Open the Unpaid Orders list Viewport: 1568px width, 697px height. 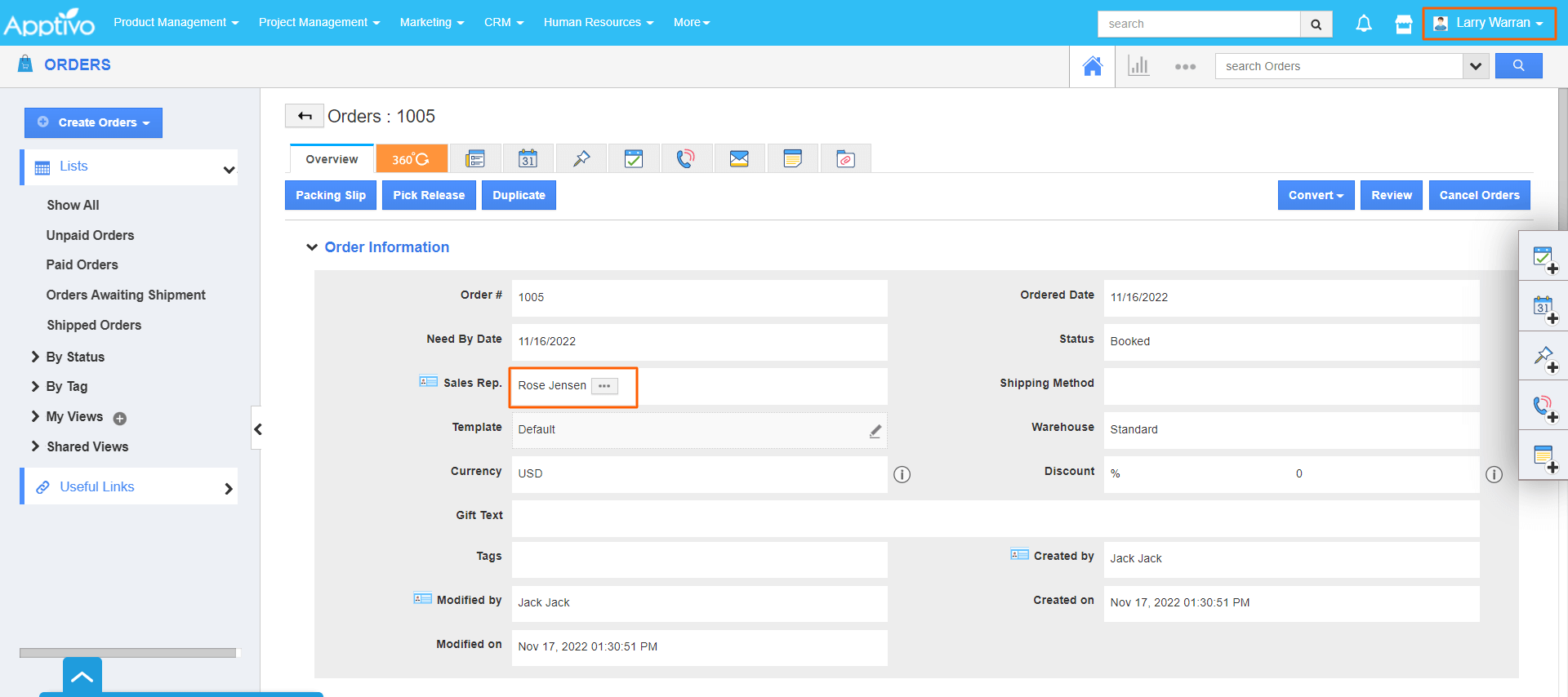point(90,235)
